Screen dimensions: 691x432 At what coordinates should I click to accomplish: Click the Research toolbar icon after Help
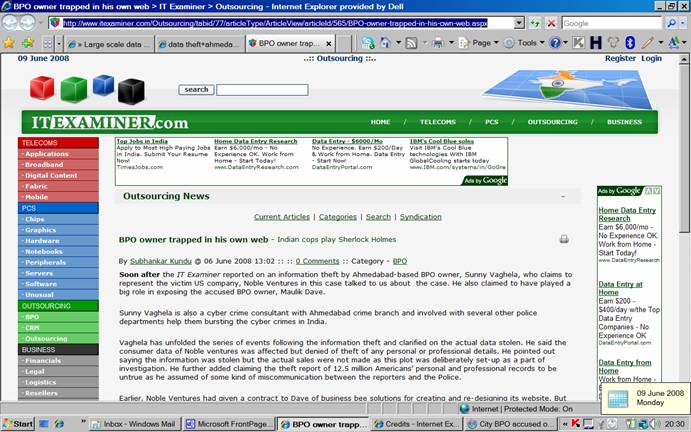[x=579, y=43]
